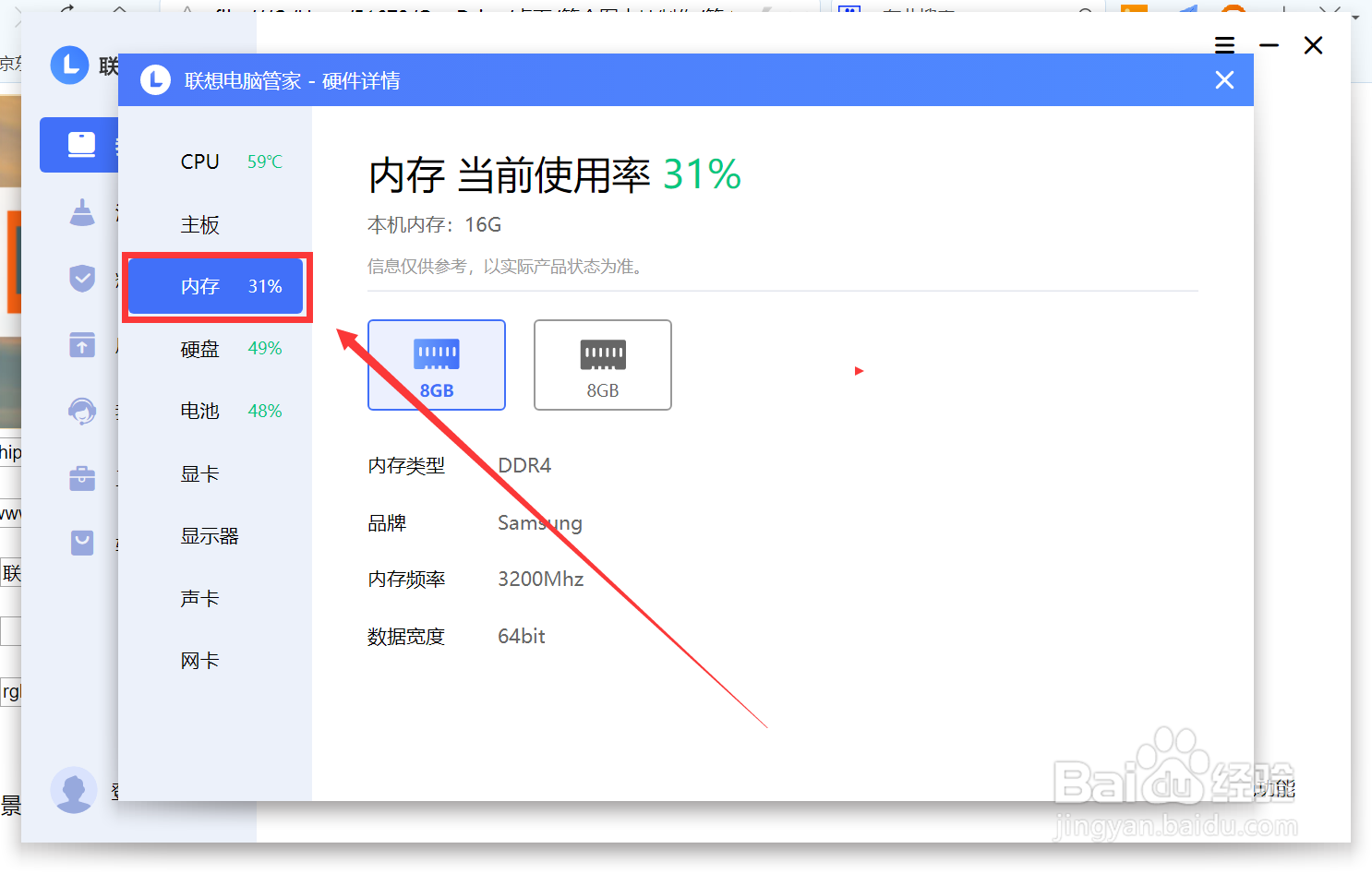This screenshot has width=1372, height=873.
Task: Open the software store bag icon
Action: click(82, 544)
